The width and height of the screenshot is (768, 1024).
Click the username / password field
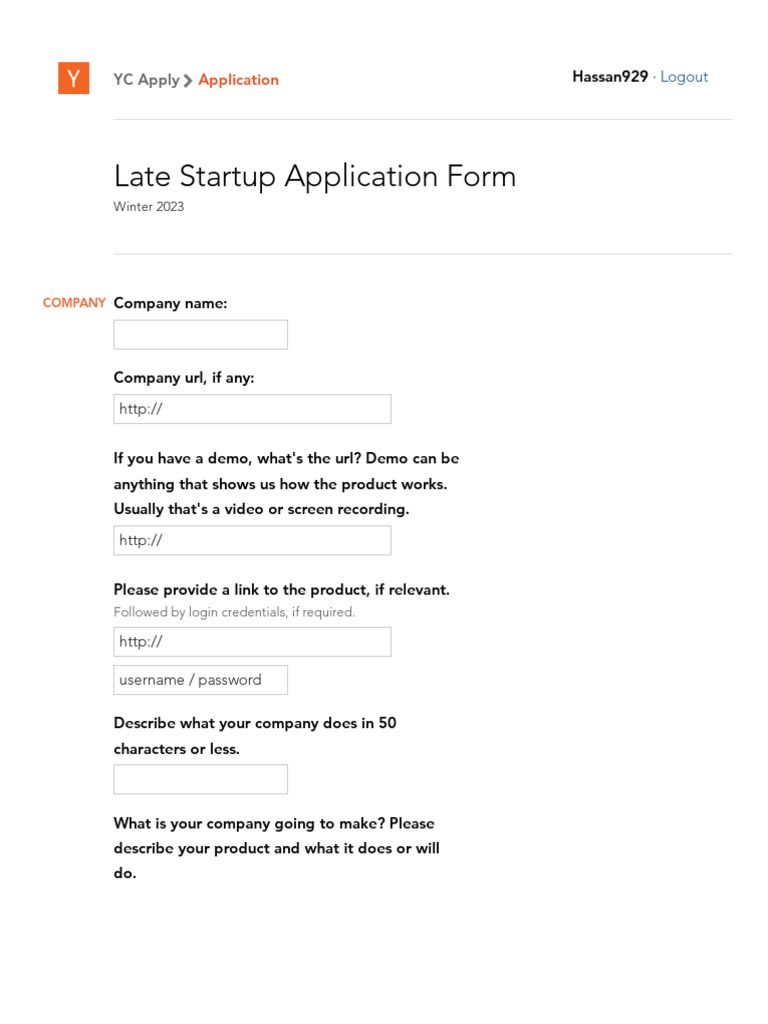[x=200, y=680]
